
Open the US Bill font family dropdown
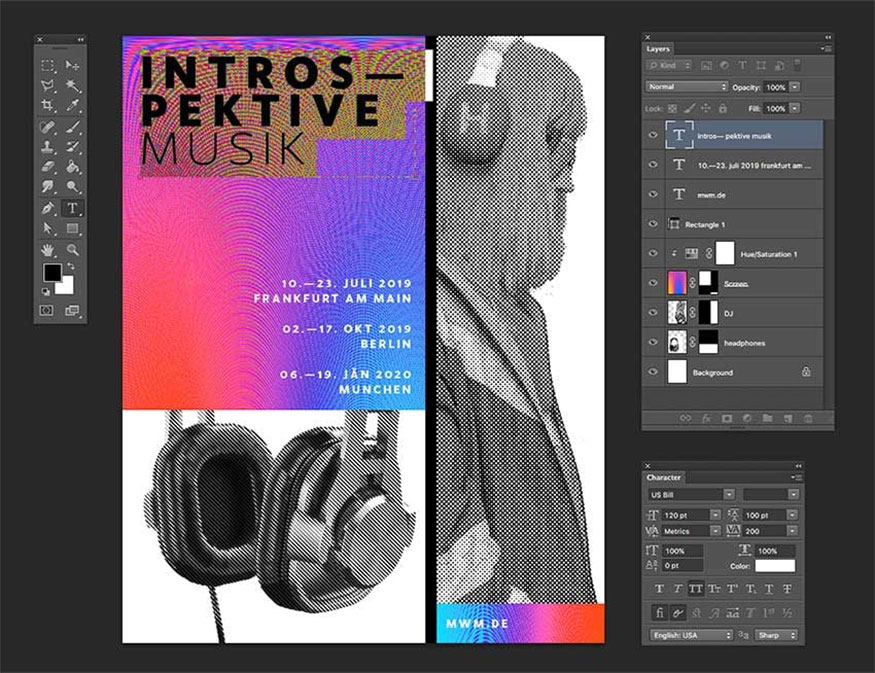[691, 494]
